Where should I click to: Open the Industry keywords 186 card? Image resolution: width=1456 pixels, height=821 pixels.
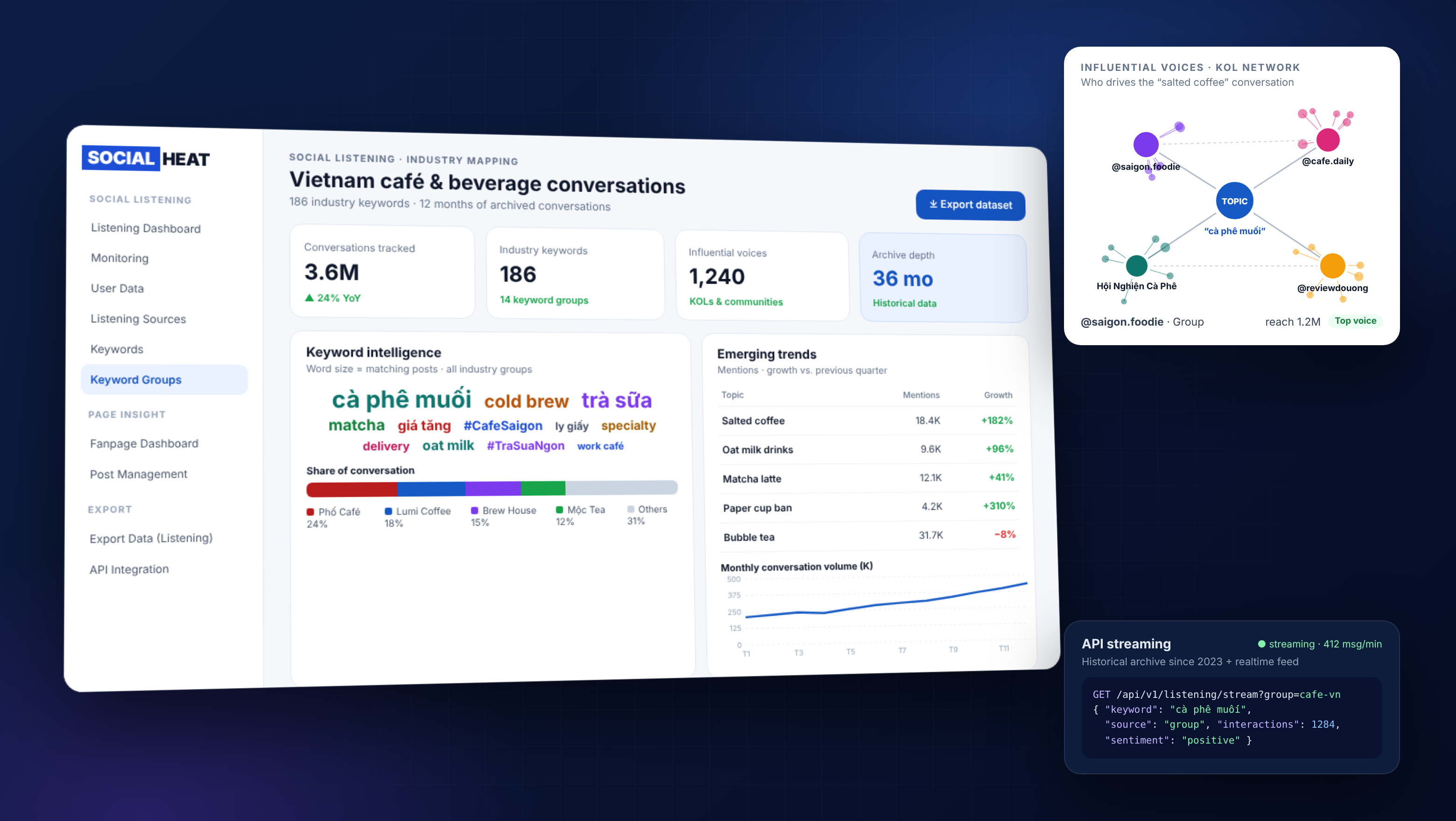(575, 274)
